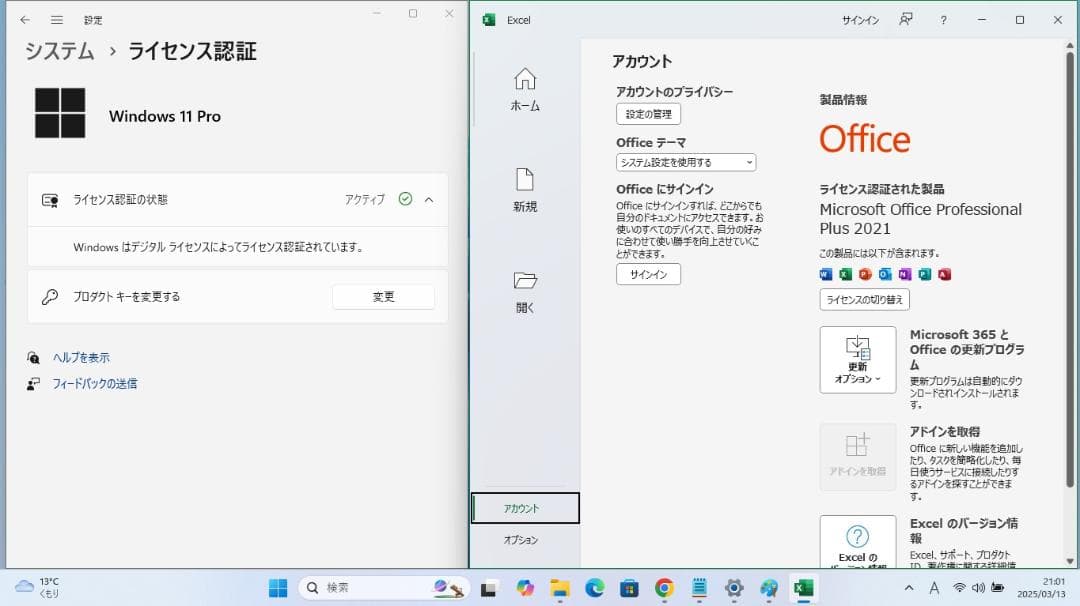1080x606 pixels.
Task: Click the Excel app icon in title bar
Action: [x=489, y=20]
